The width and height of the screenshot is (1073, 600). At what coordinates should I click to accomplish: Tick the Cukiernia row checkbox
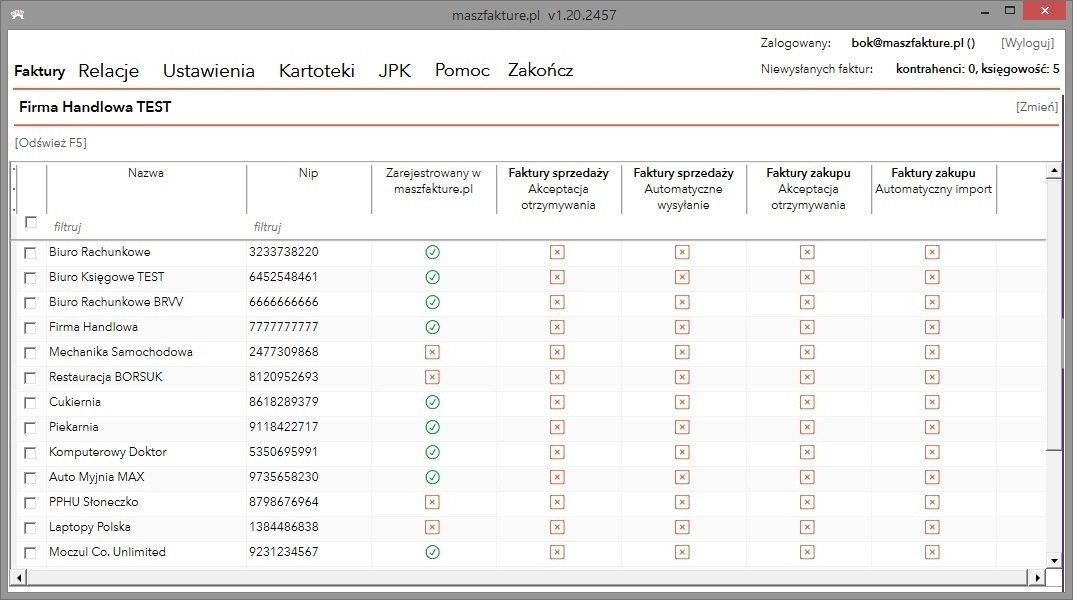30,403
